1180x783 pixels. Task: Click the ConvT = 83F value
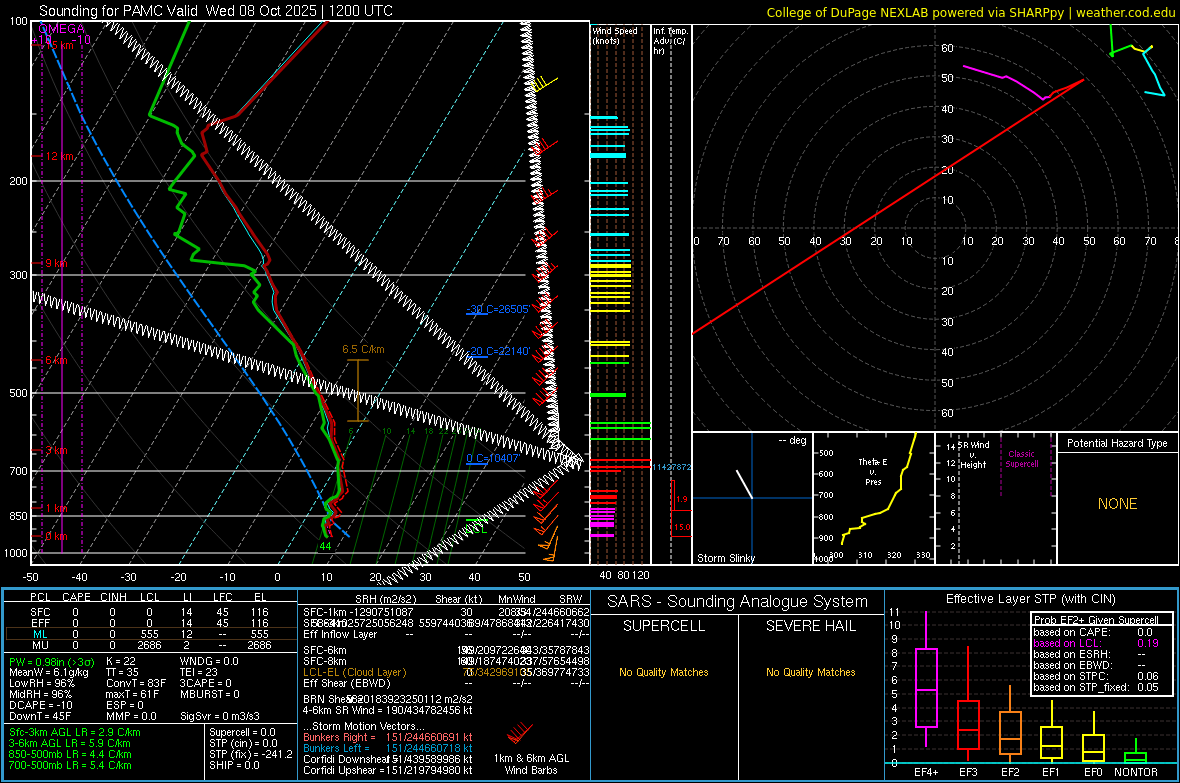pyautogui.click(x=135, y=683)
